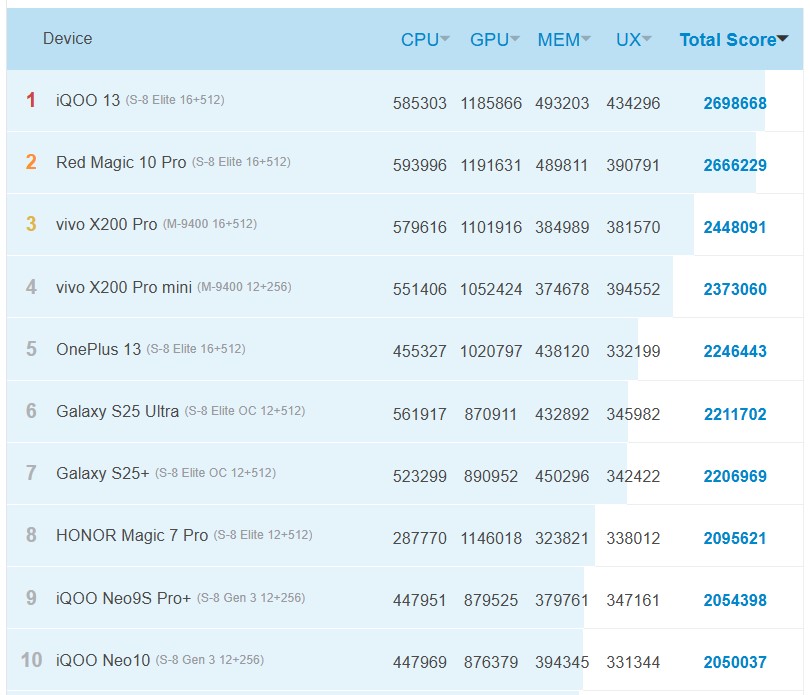Select iQOO Neo9S Pro+ device
This screenshot has height=695, width=810.
(123, 598)
